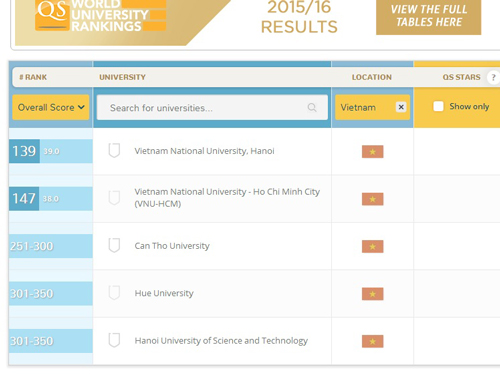Click the QS Stars help question mark
Screen dimensions: 500x374
pos(493,77)
